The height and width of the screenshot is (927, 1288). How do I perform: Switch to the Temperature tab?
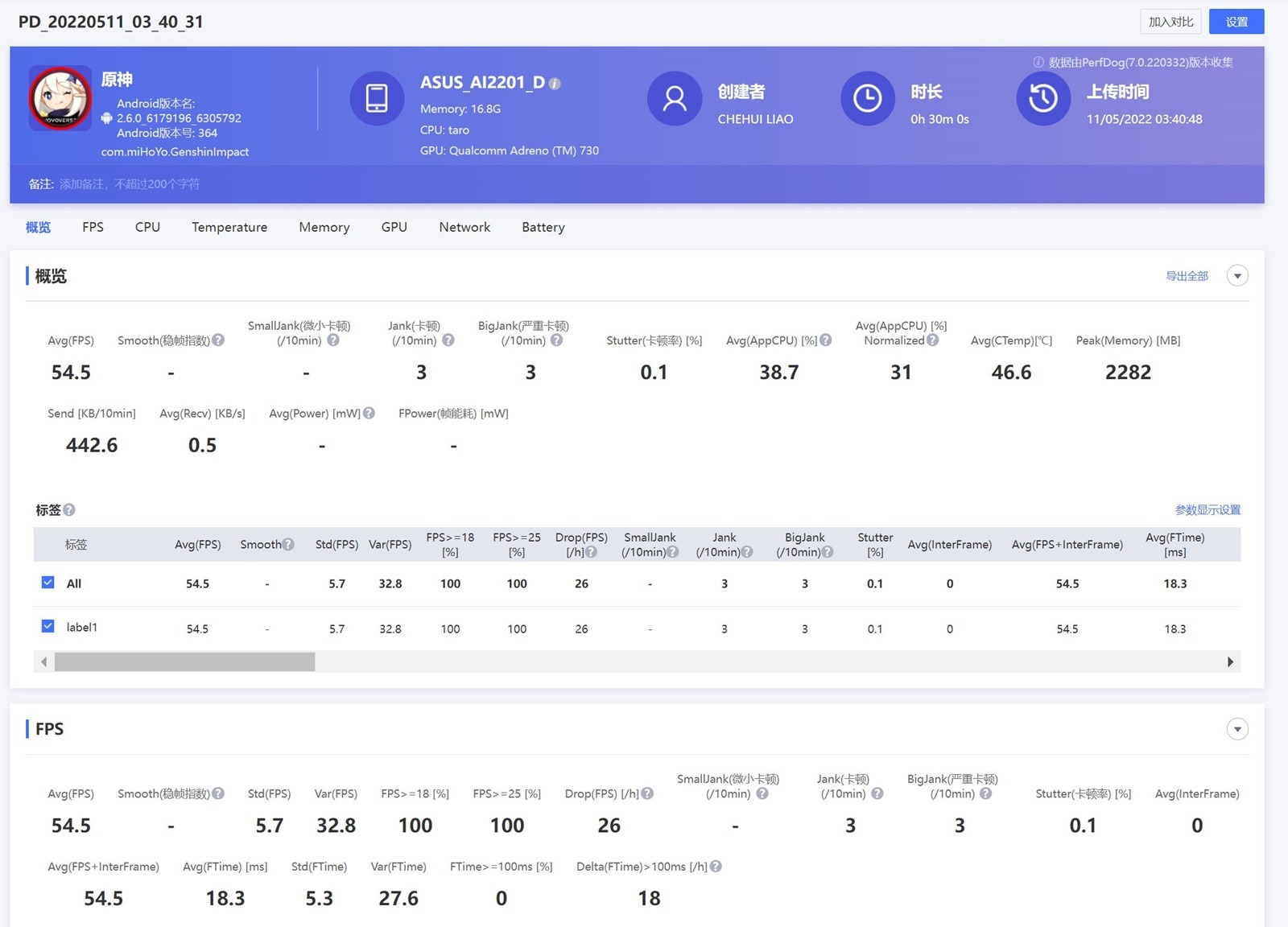point(229,227)
